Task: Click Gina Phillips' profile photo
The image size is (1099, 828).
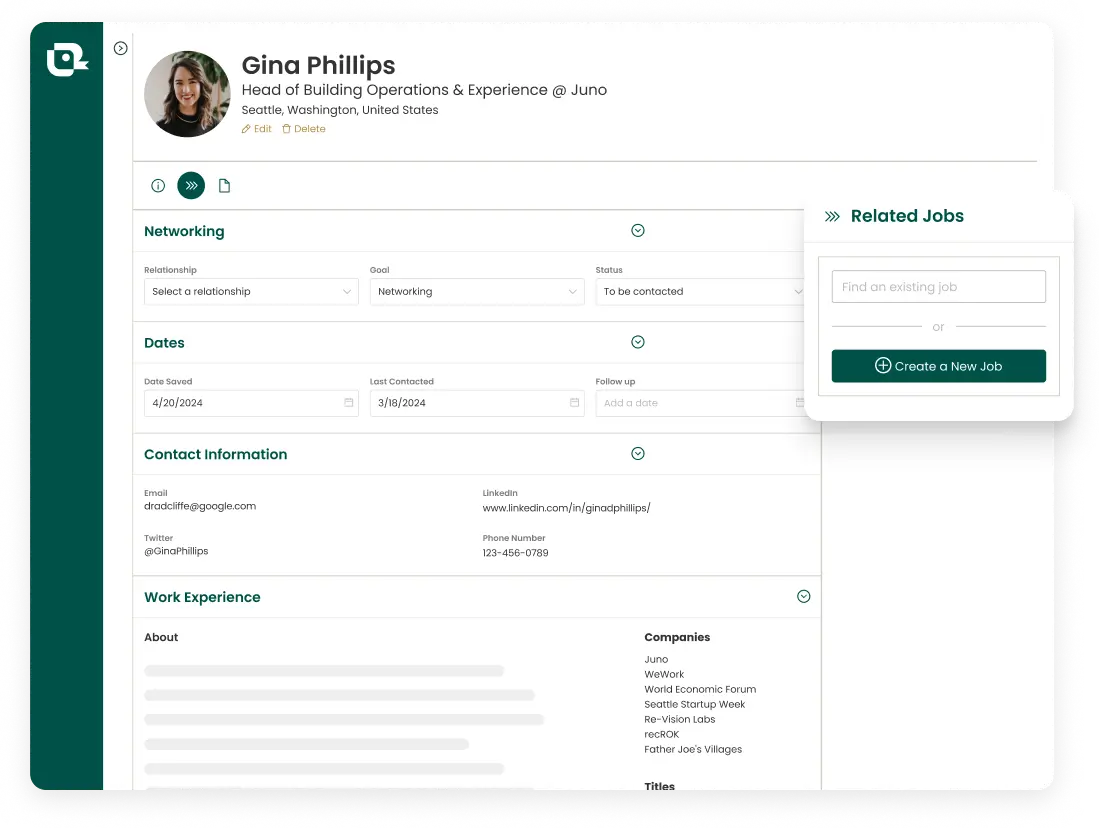Action: tap(187, 94)
